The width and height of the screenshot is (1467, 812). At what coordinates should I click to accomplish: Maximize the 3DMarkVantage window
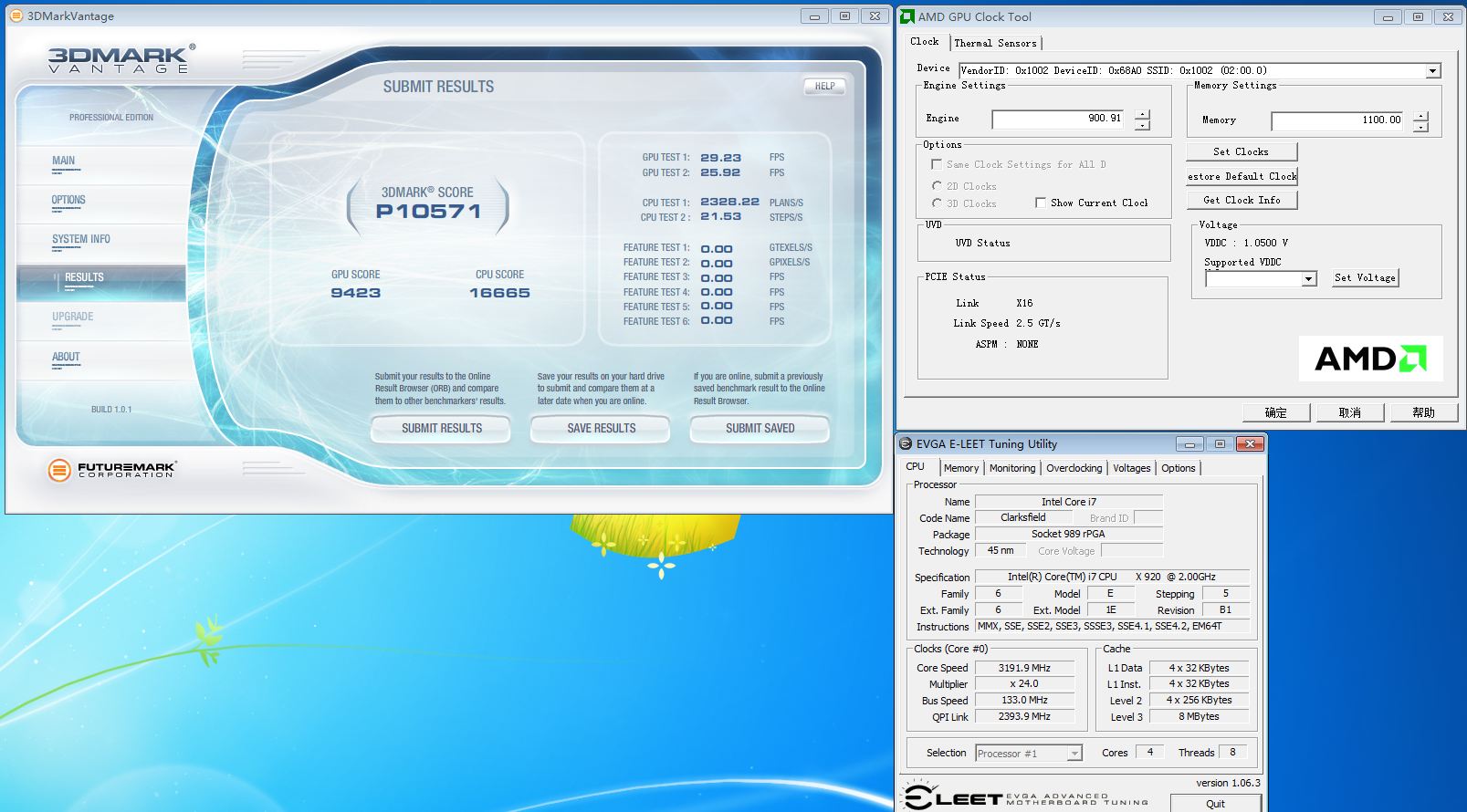pos(844,16)
